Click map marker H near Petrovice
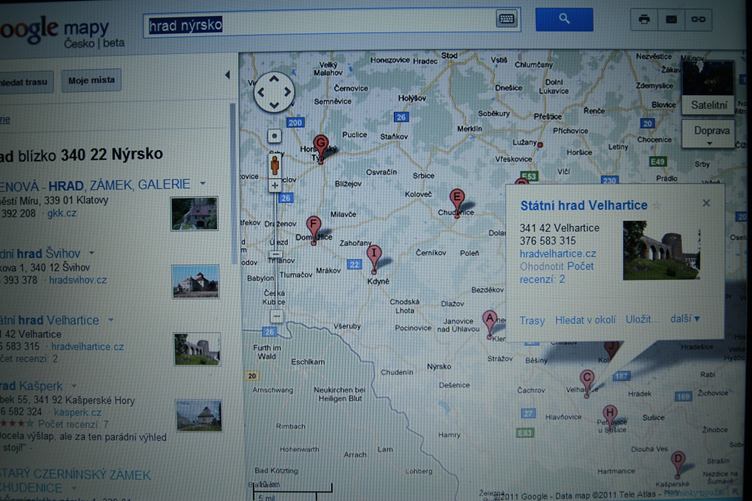This screenshot has width=752, height=501. tap(610, 419)
